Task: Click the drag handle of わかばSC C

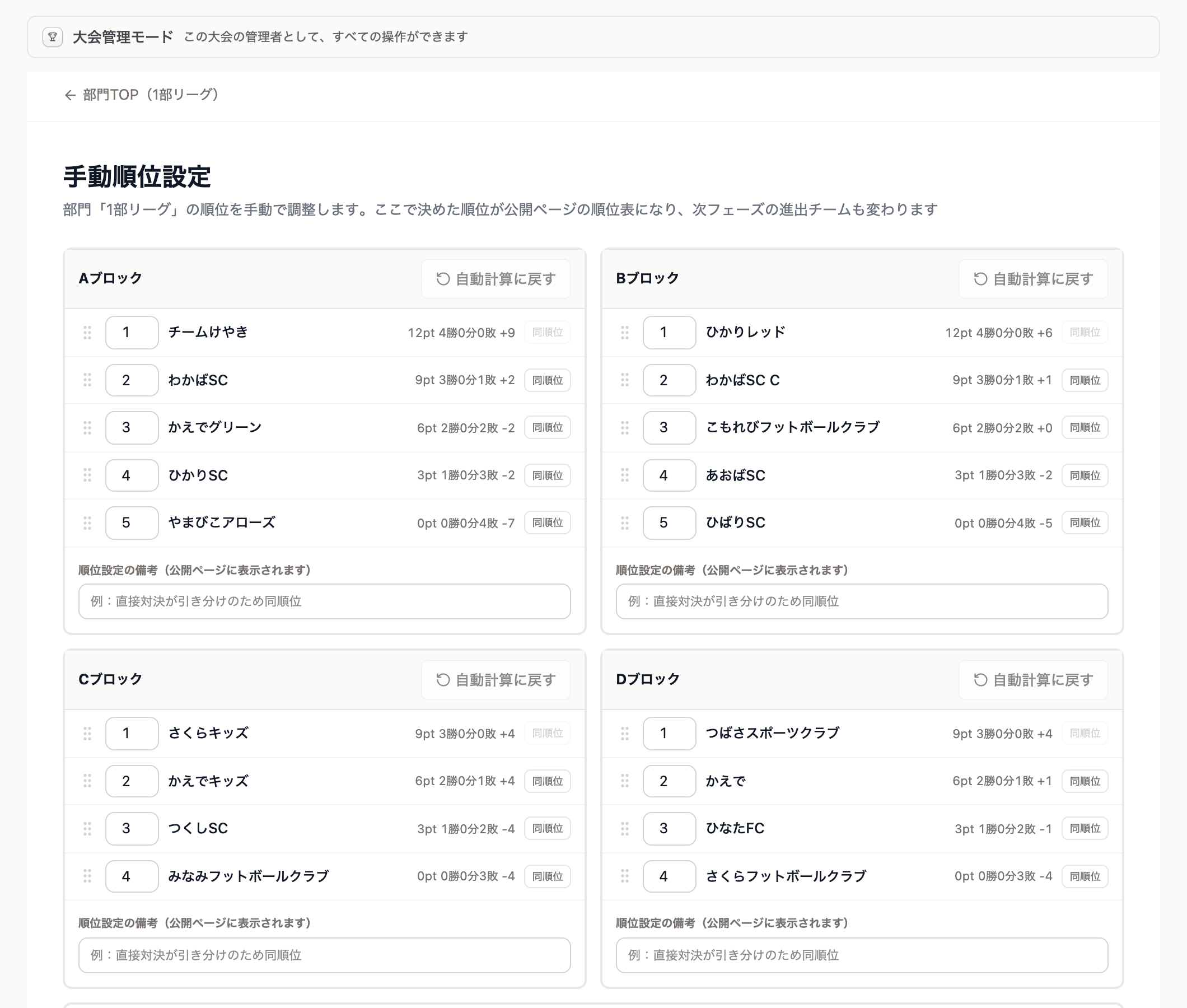Action: (625, 380)
